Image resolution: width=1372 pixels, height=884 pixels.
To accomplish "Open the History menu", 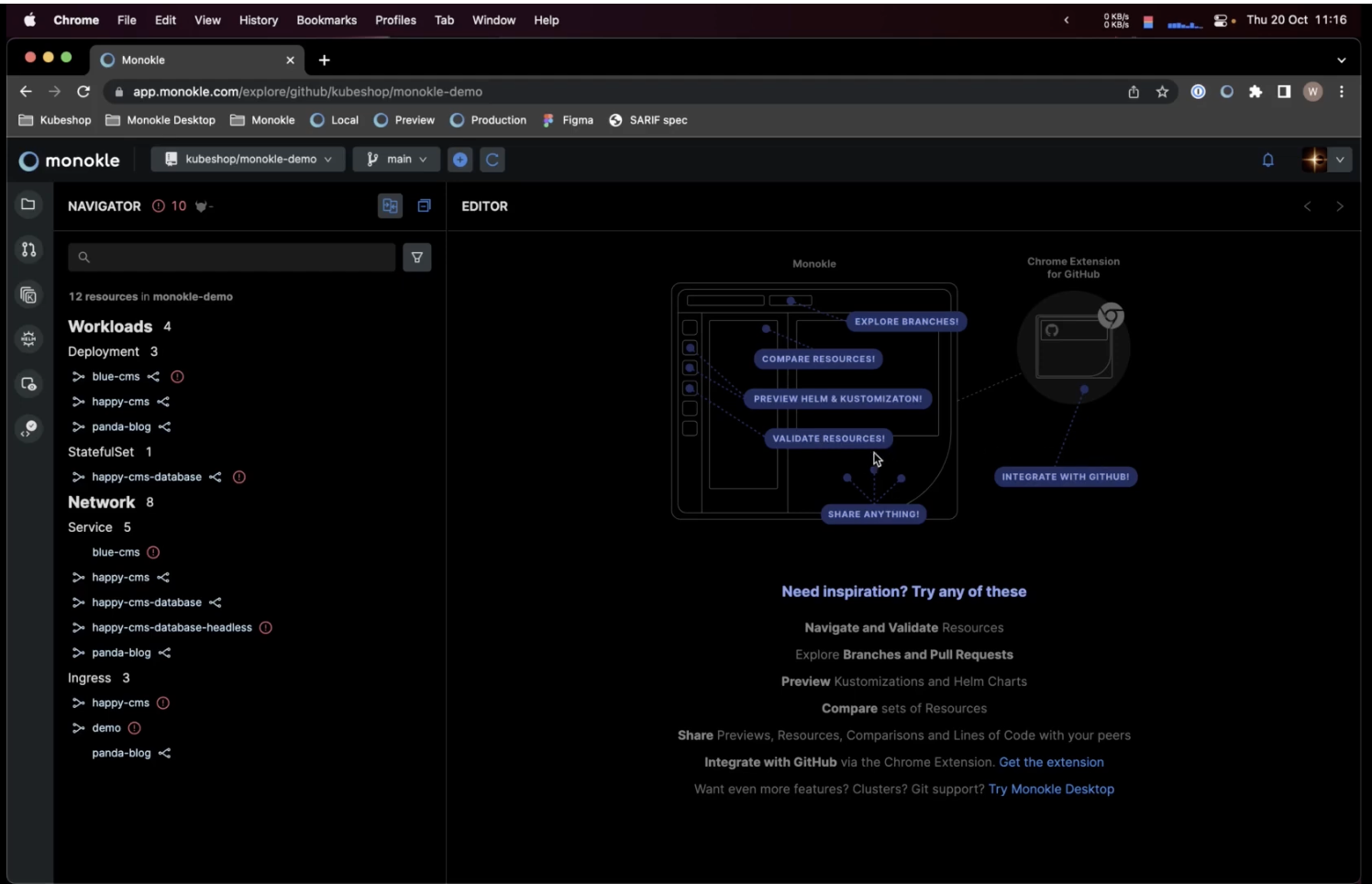I will (x=259, y=20).
